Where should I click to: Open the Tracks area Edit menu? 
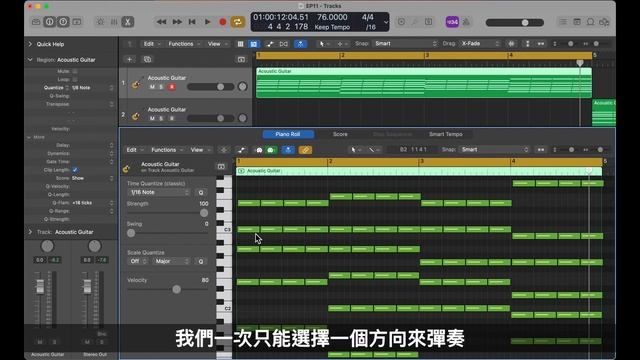click(151, 44)
